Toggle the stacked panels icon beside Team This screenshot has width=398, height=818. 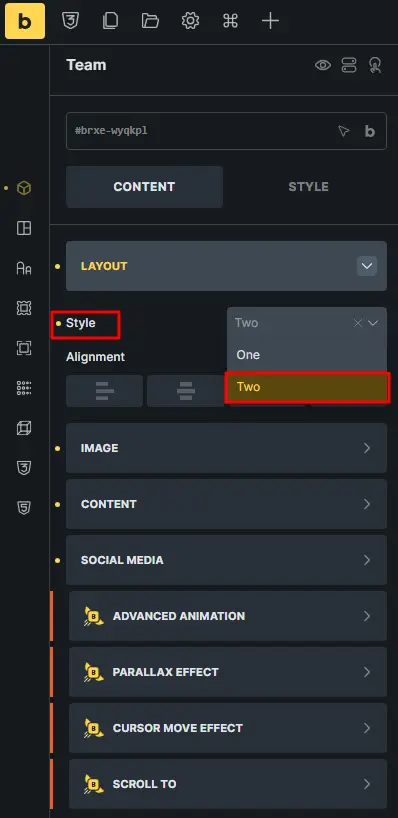349,65
